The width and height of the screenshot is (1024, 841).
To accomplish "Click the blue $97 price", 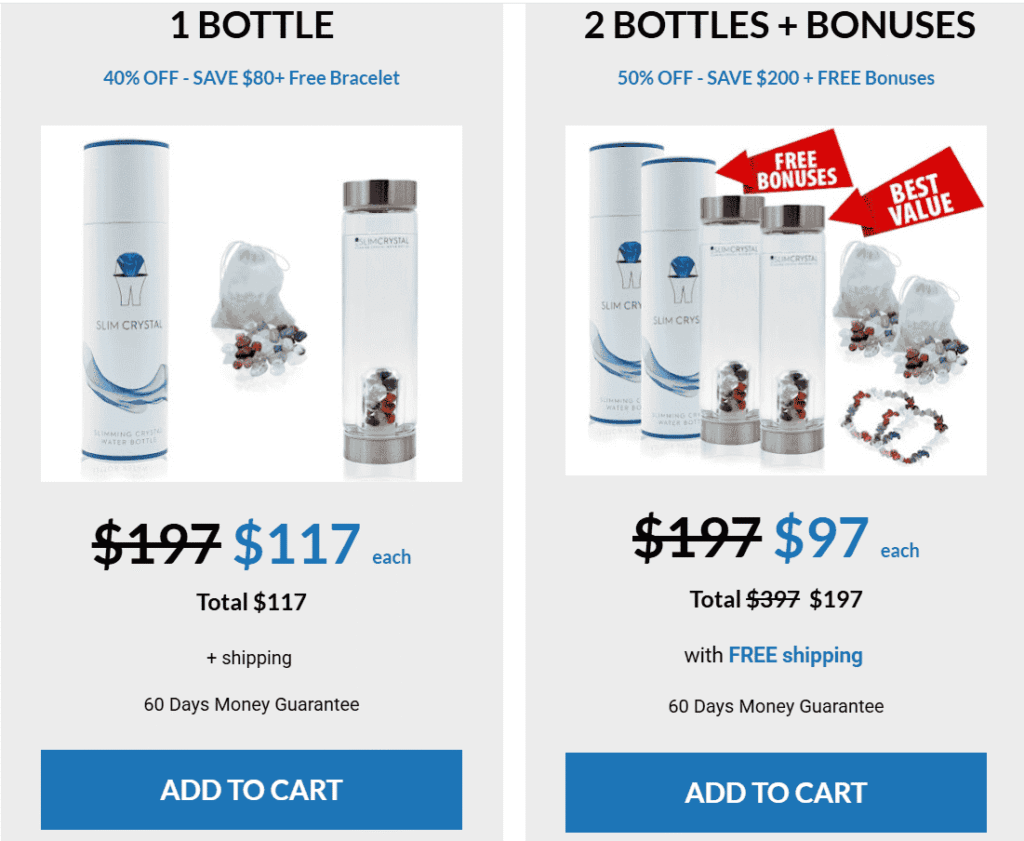I will [x=822, y=538].
